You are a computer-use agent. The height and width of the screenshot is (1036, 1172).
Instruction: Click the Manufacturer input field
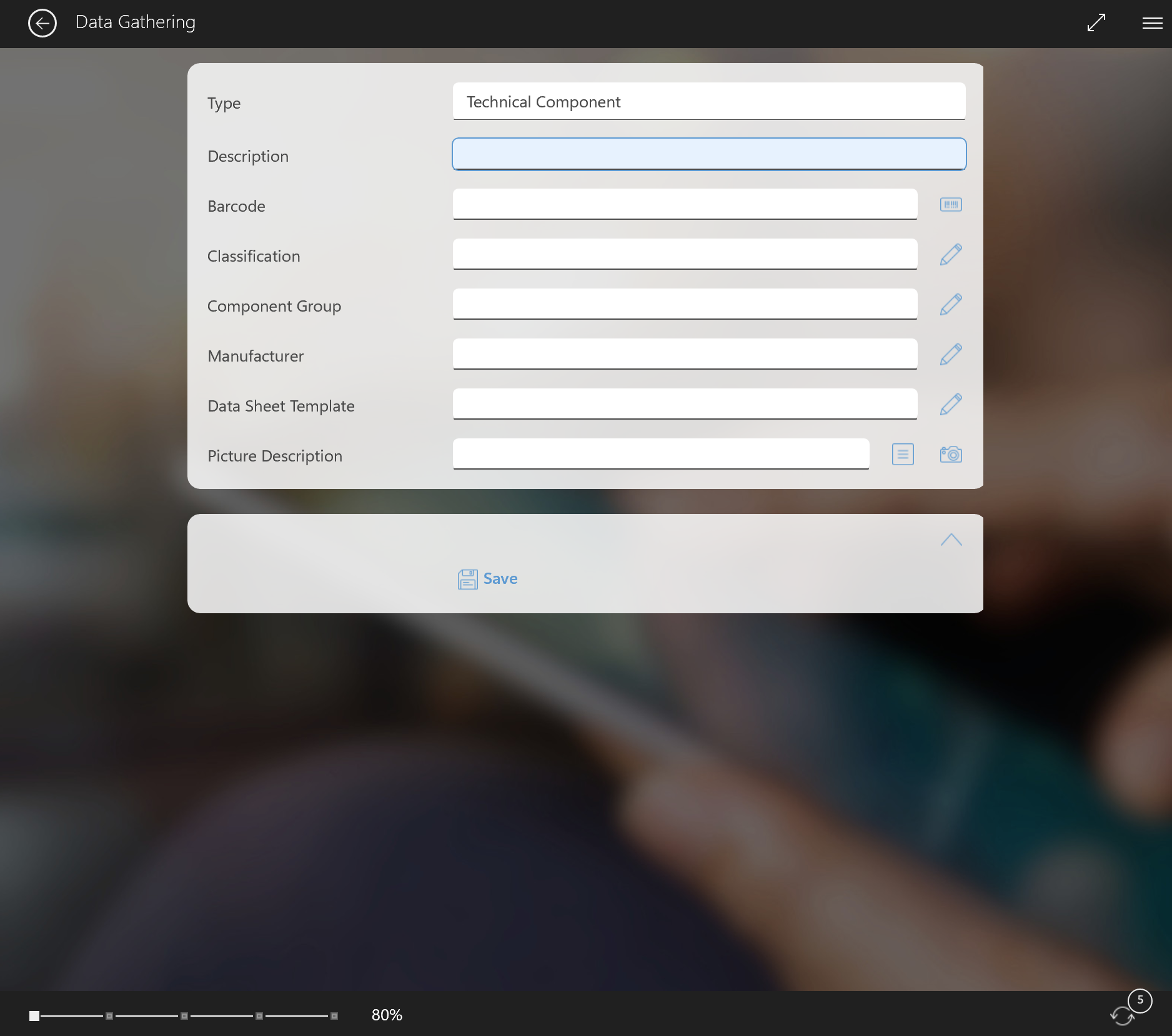coord(685,354)
